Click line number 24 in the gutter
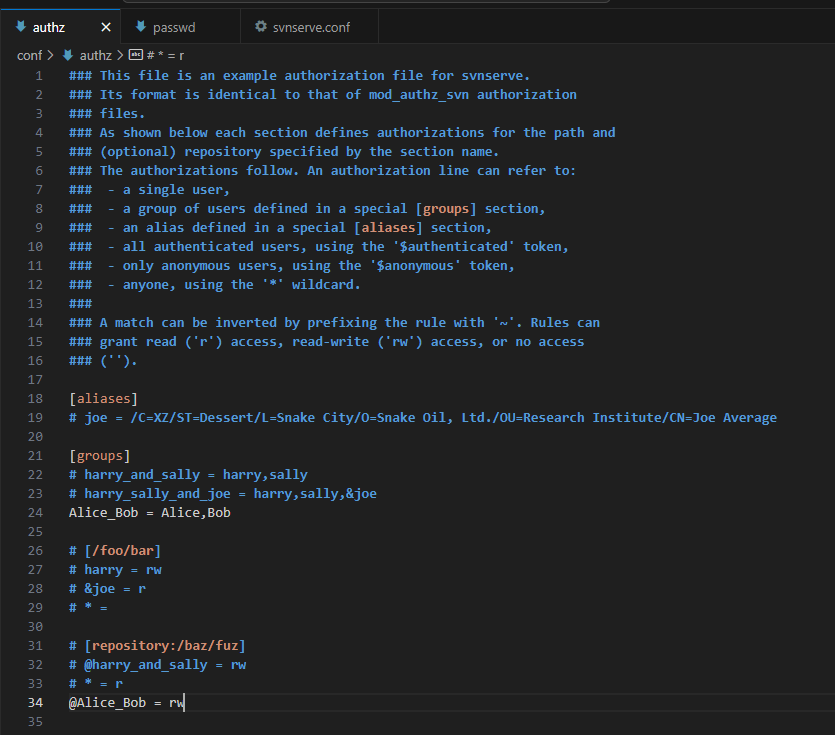This screenshot has height=735, width=835. (35, 512)
